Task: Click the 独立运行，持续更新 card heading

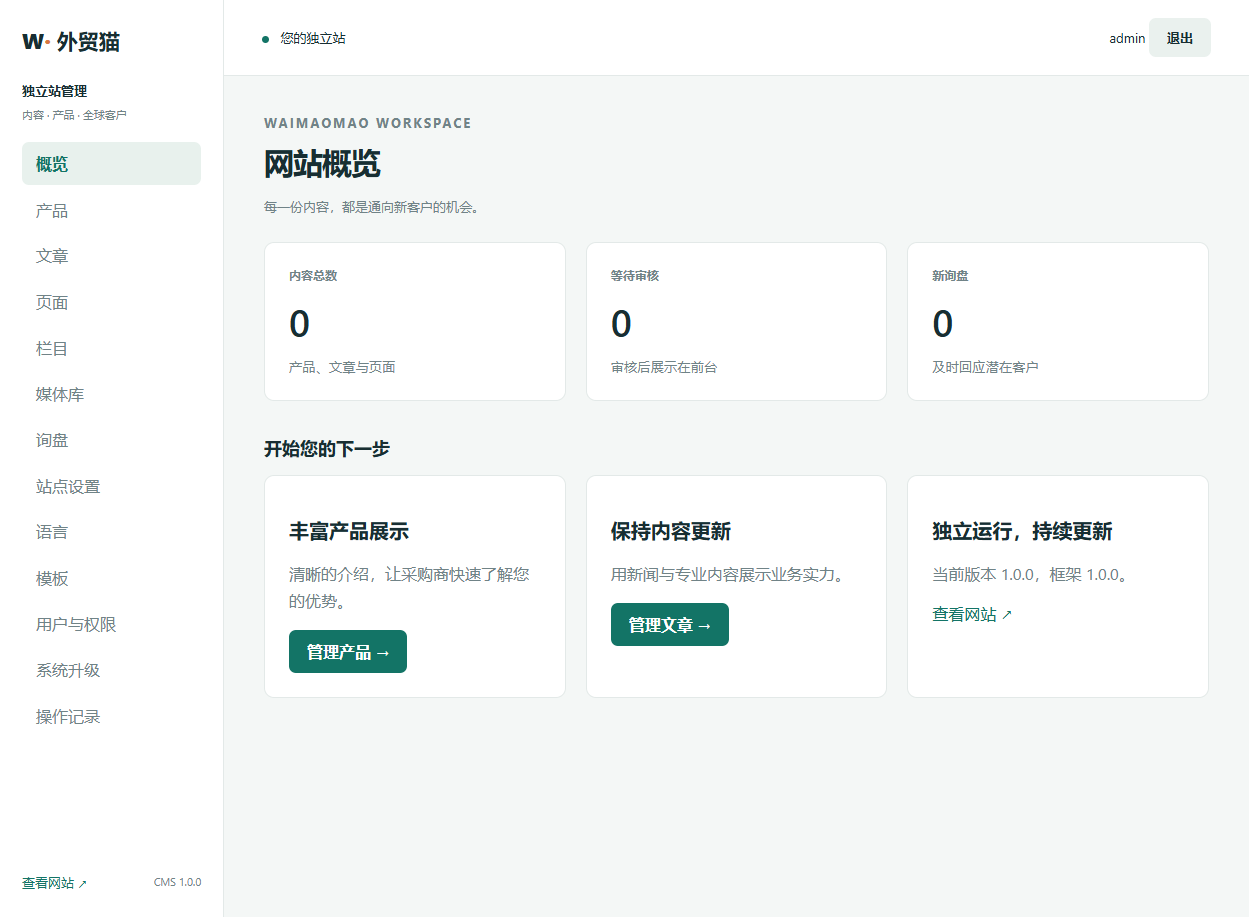Action: pos(1022,531)
